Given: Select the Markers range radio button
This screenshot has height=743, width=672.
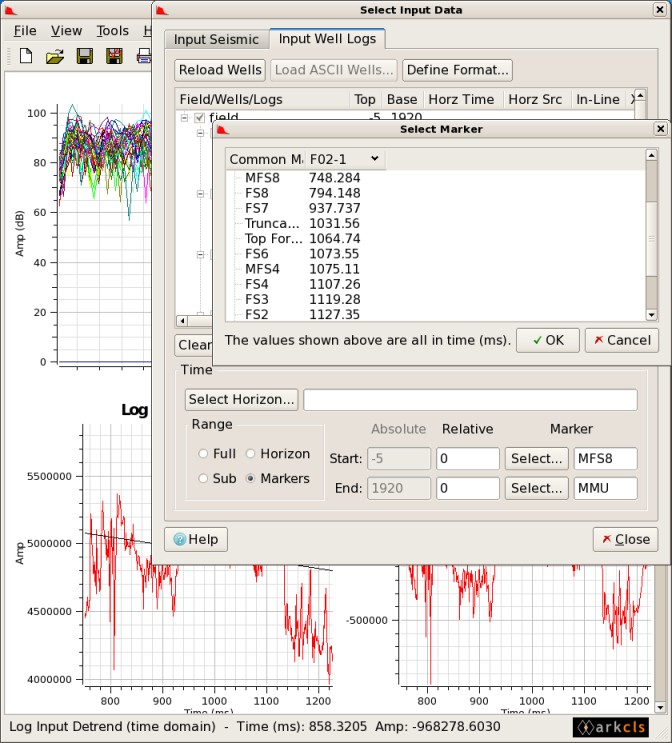Looking at the screenshot, I should tap(251, 478).
